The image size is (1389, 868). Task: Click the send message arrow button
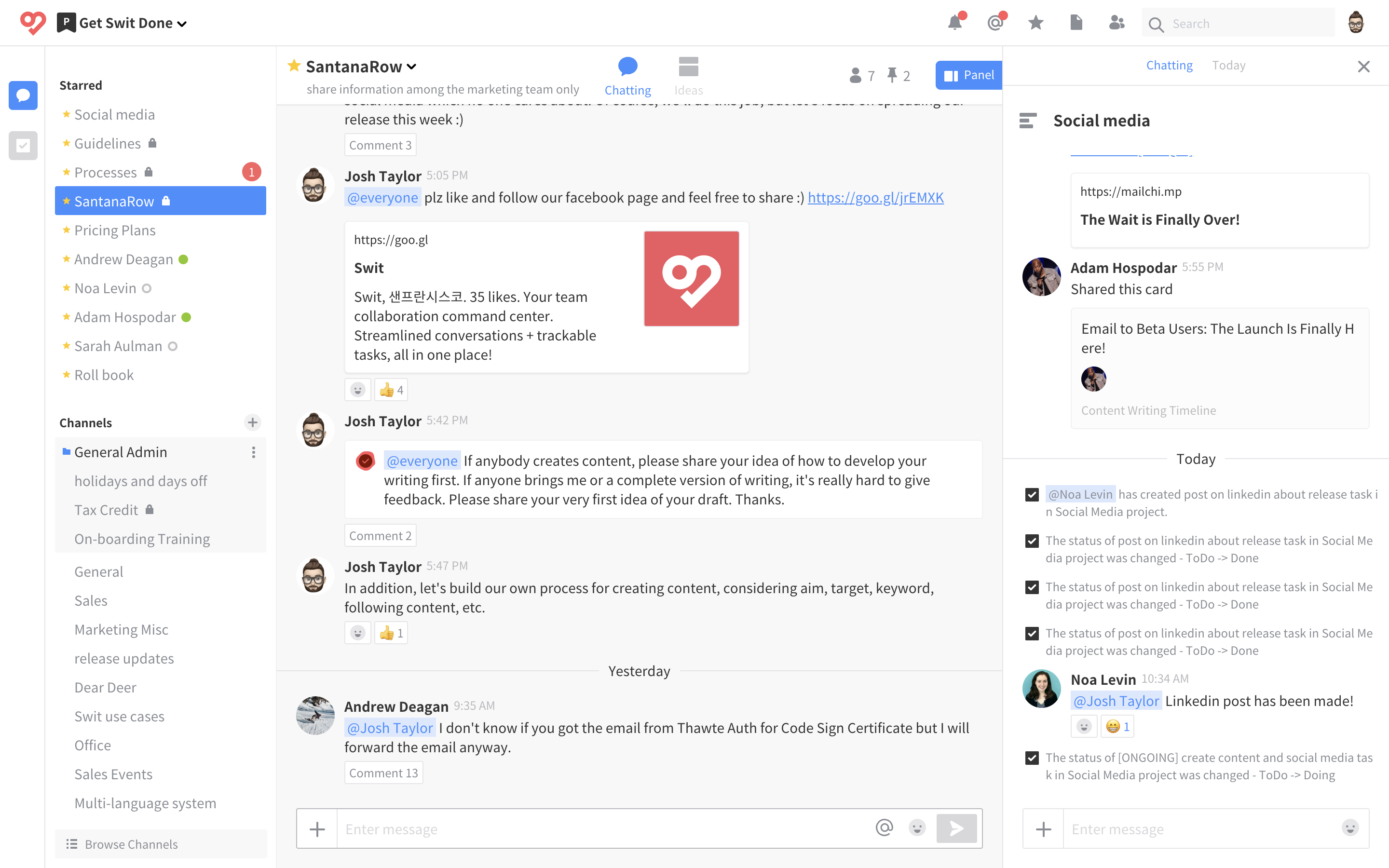coord(956,828)
